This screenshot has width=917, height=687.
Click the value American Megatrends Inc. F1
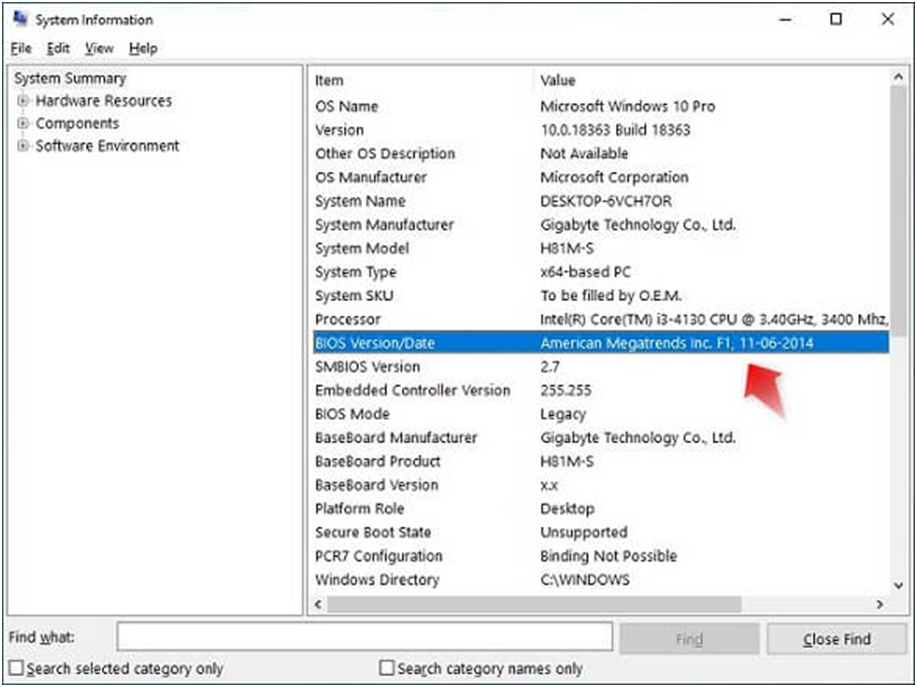click(x=637, y=343)
